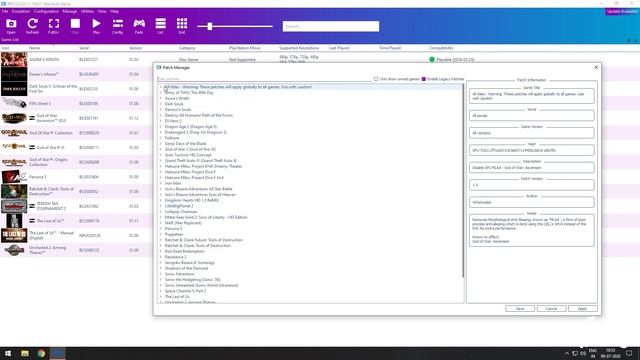Expand the Red Dead Redemption entry

(160, 251)
